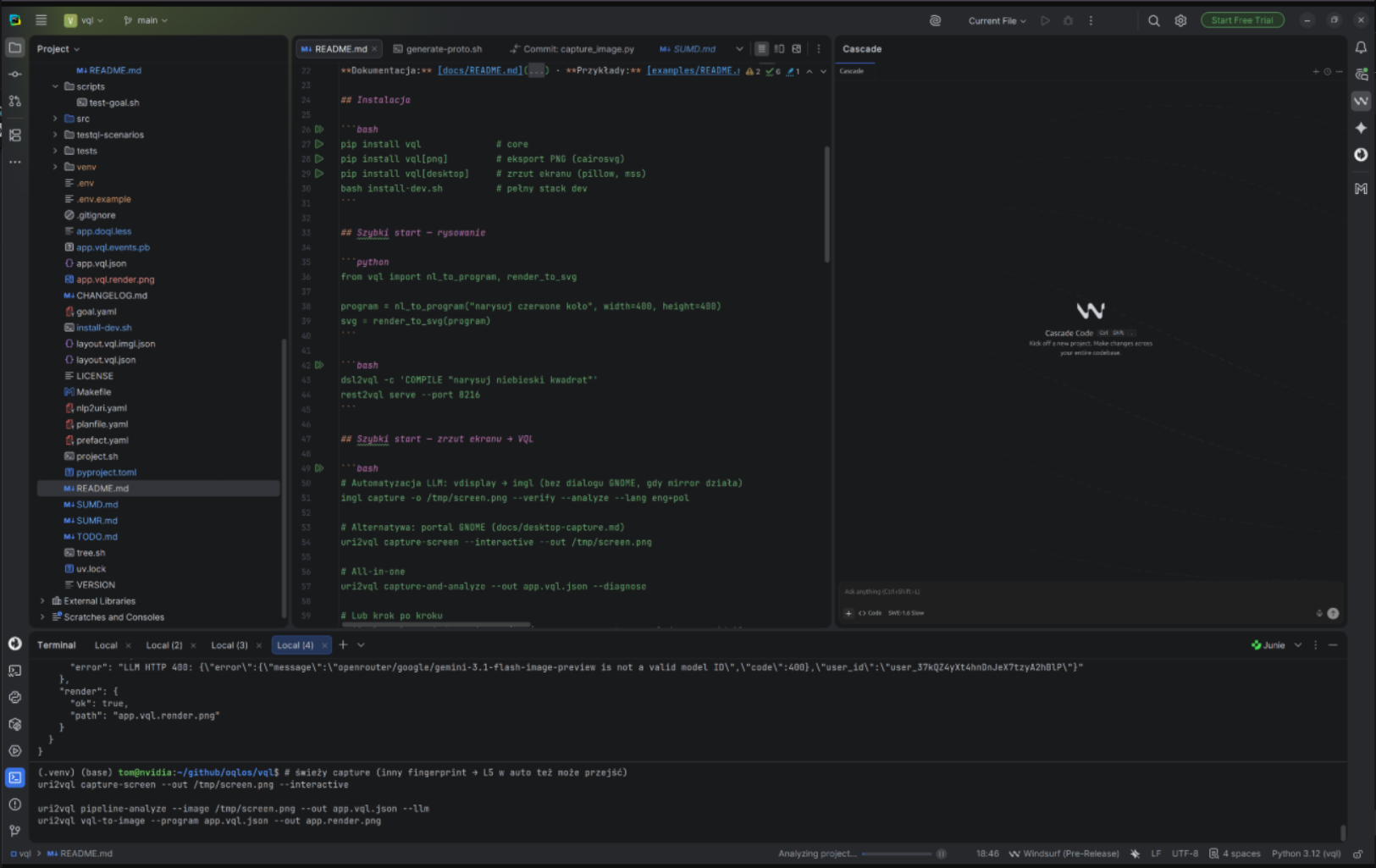Switch to the Commit: capture_image.py tab
This screenshot has width=1376, height=868.
(572, 49)
